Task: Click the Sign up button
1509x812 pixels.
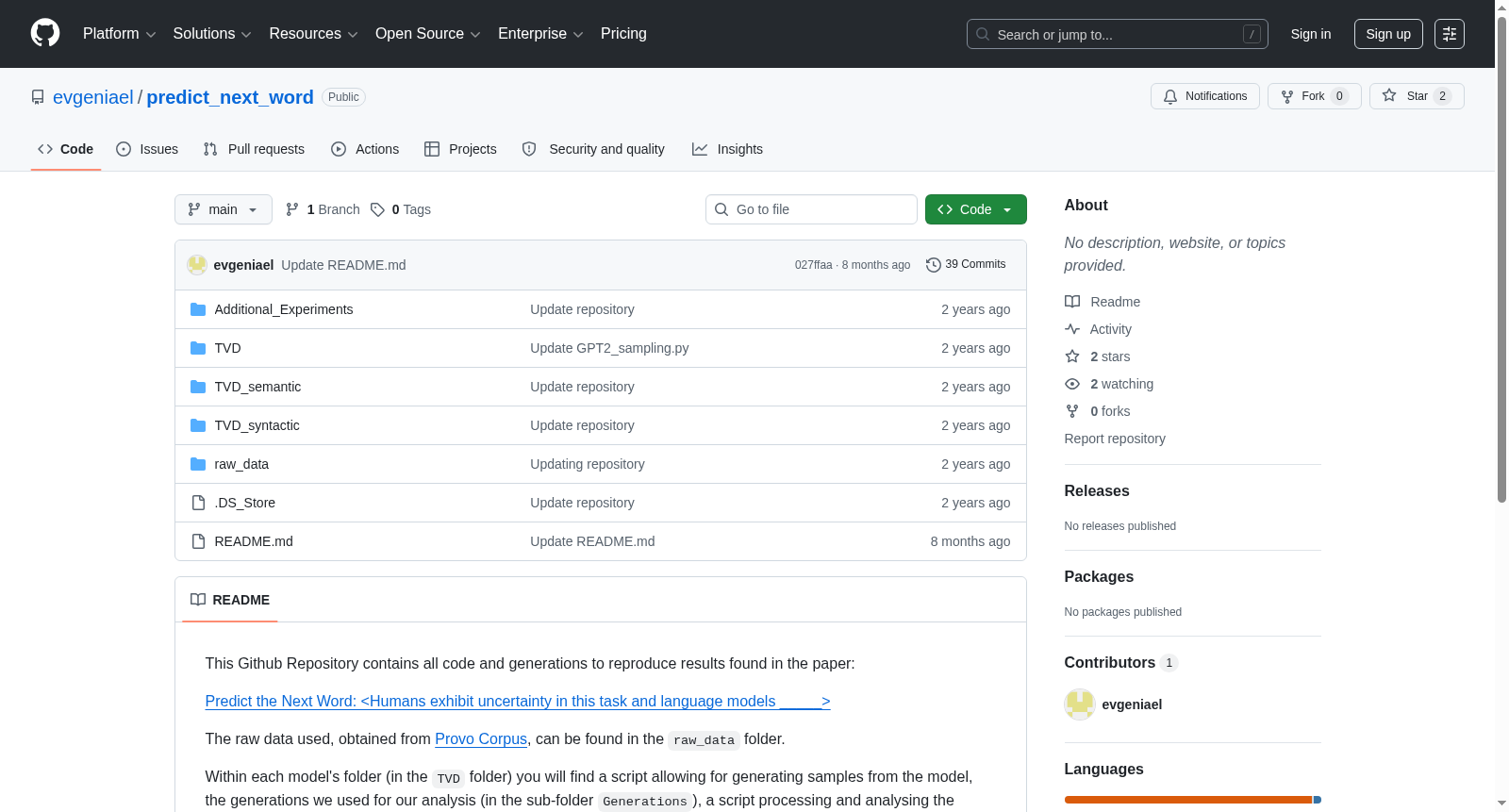Action: pyautogui.click(x=1388, y=34)
